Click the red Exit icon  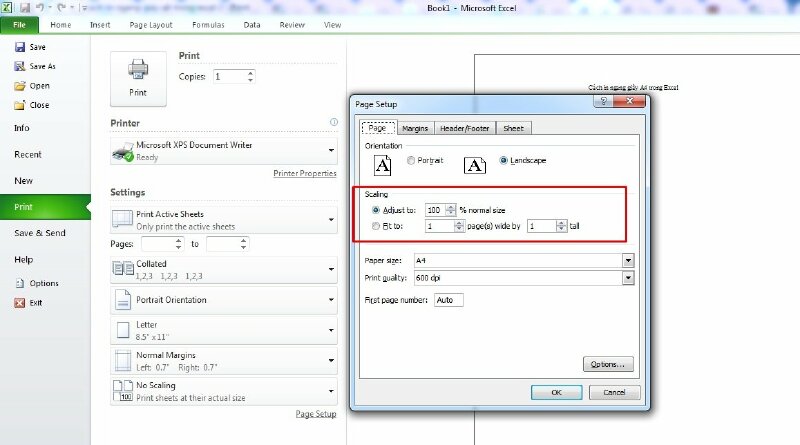point(19,303)
